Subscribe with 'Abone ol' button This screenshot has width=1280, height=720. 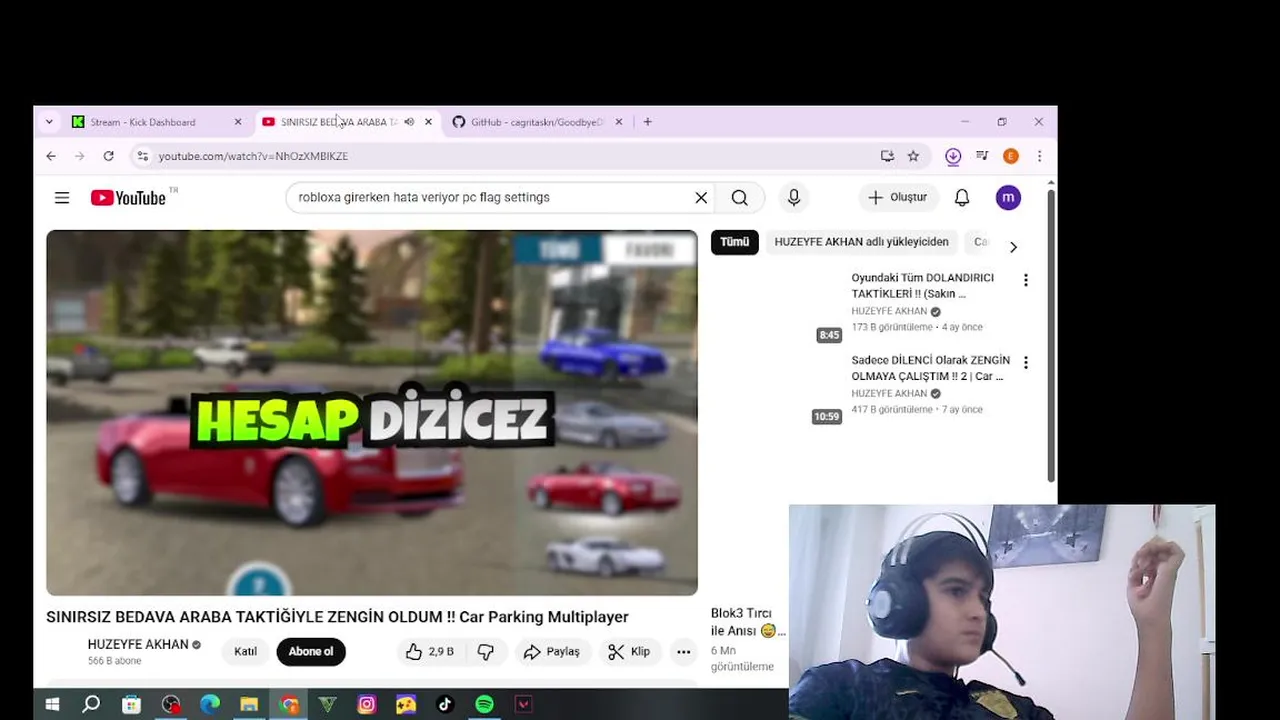coord(311,652)
